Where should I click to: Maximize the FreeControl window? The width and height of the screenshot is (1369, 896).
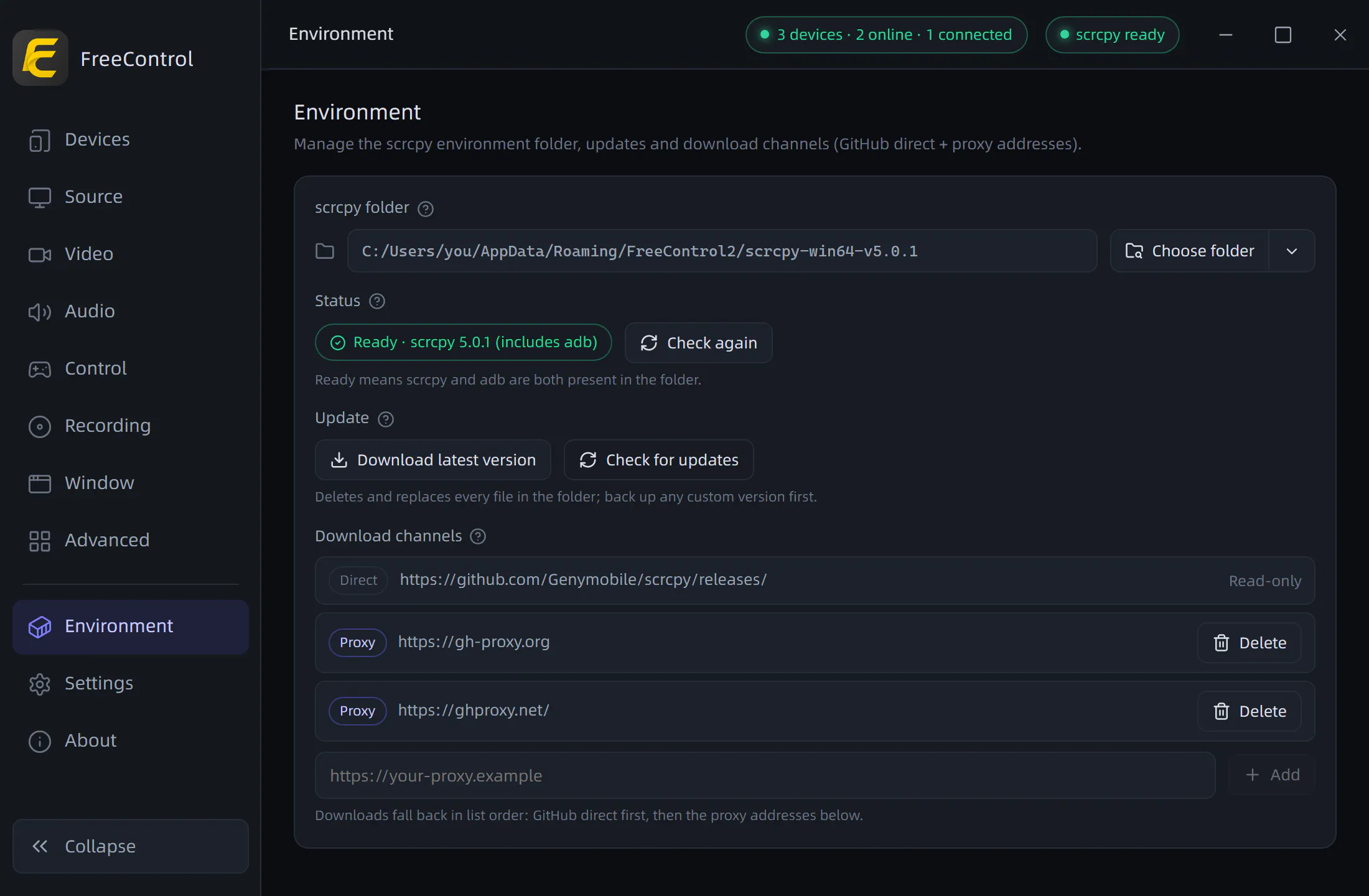coord(1283,35)
